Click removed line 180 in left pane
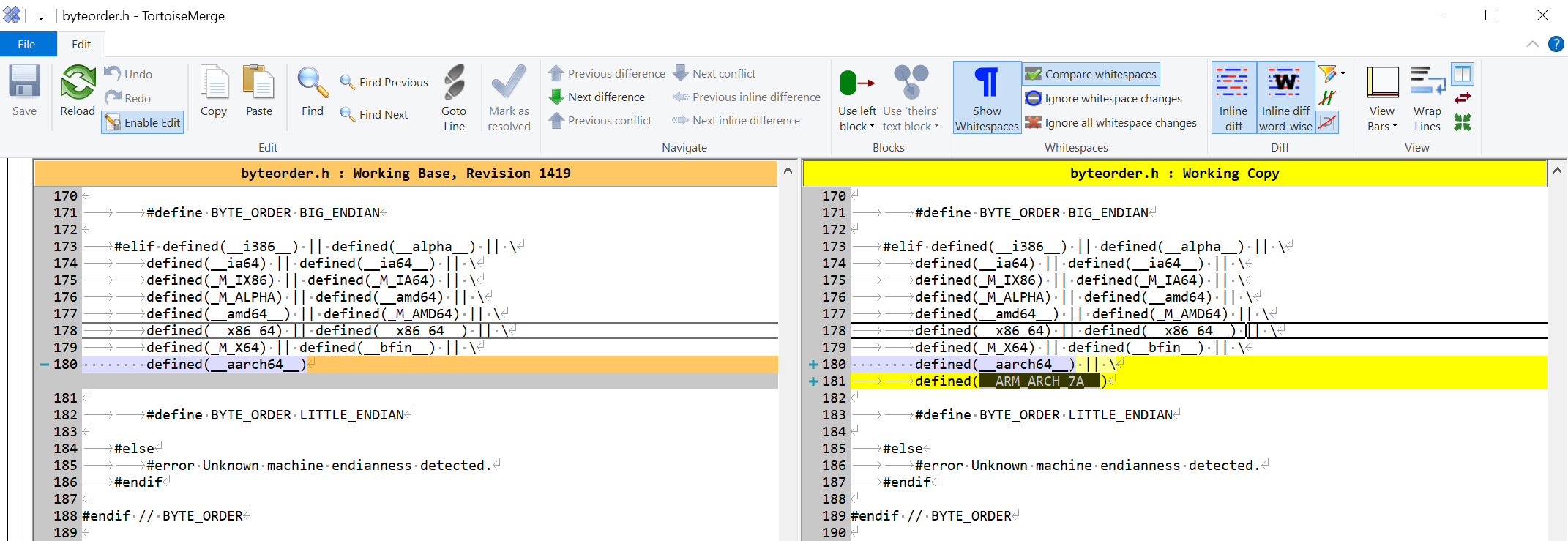The width and height of the screenshot is (1568, 541). tap(430, 365)
